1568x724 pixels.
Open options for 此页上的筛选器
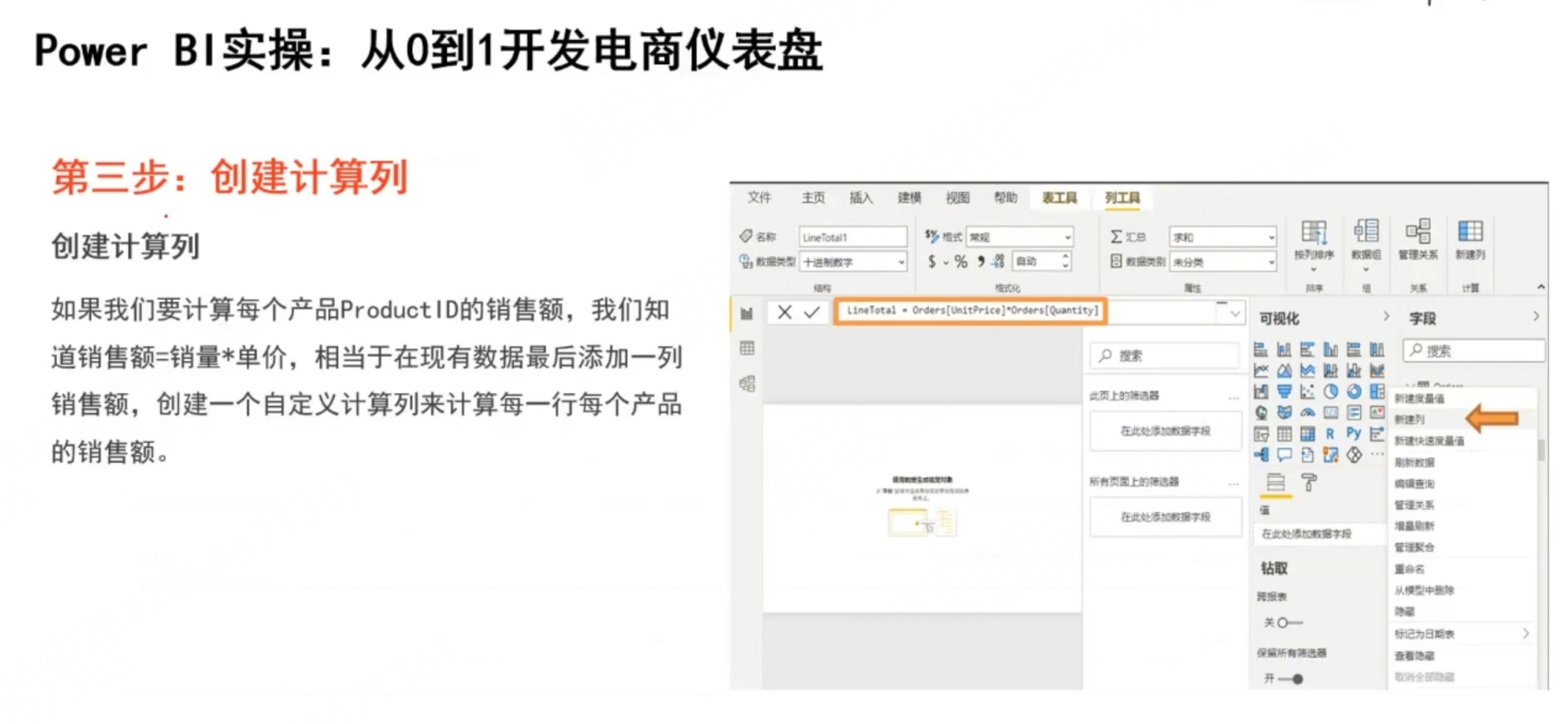click(1233, 398)
